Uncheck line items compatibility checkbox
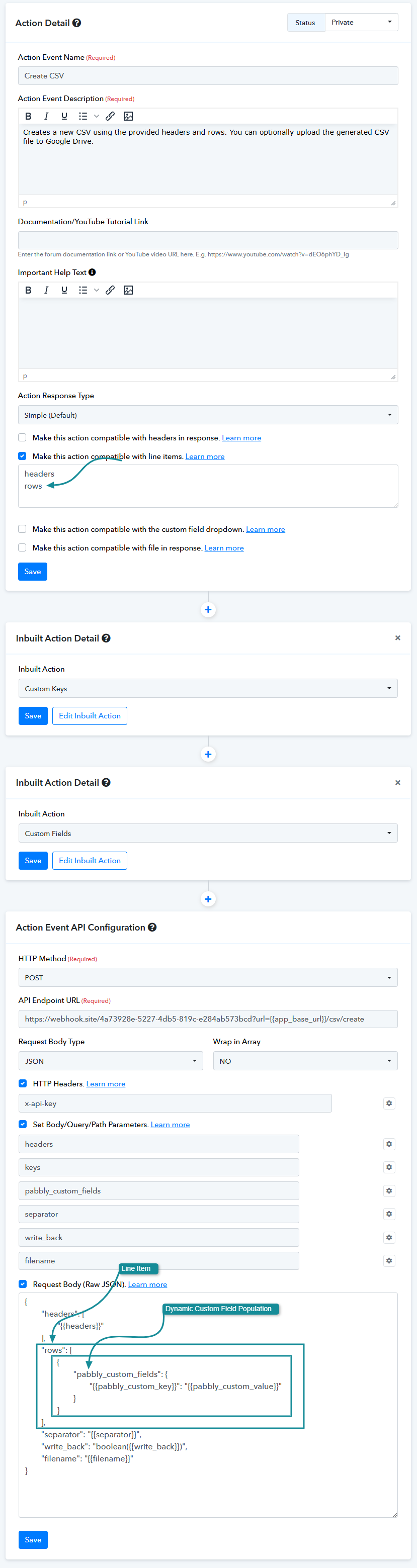The width and height of the screenshot is (417, 1568). pos(23,456)
